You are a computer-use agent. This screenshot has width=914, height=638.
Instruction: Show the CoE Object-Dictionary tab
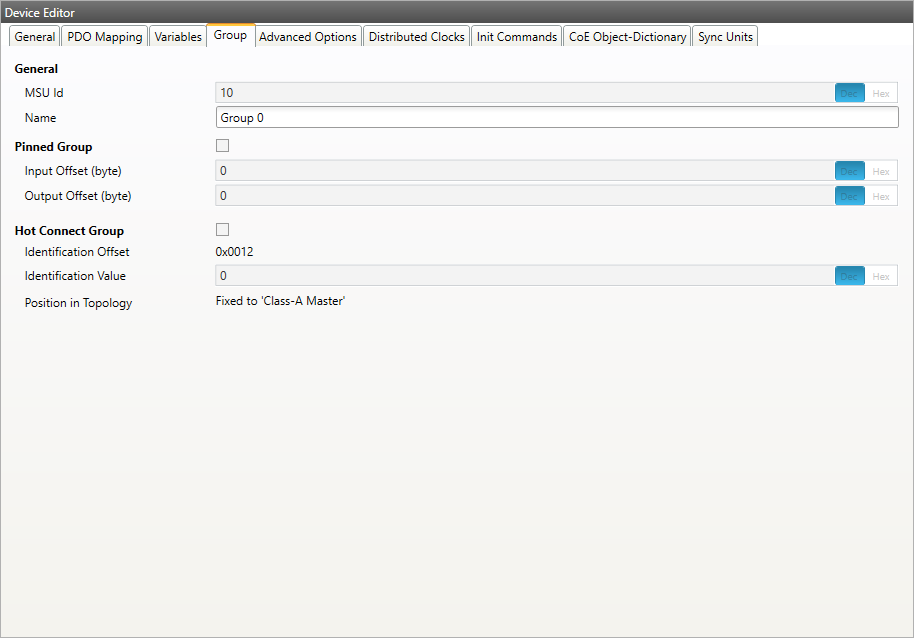click(627, 37)
